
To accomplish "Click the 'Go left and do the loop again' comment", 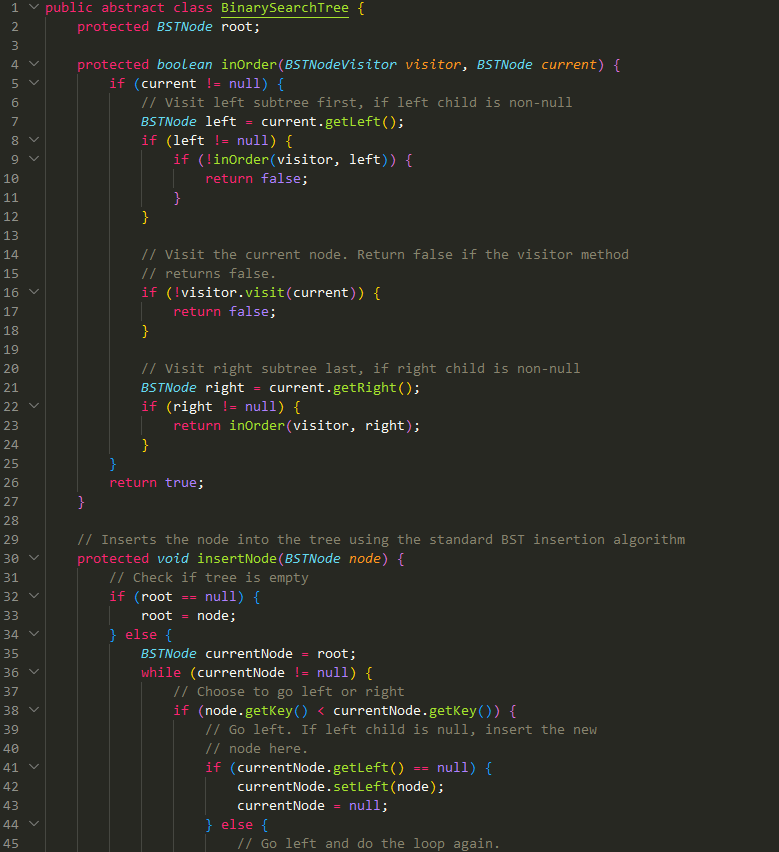I will point(368,844).
